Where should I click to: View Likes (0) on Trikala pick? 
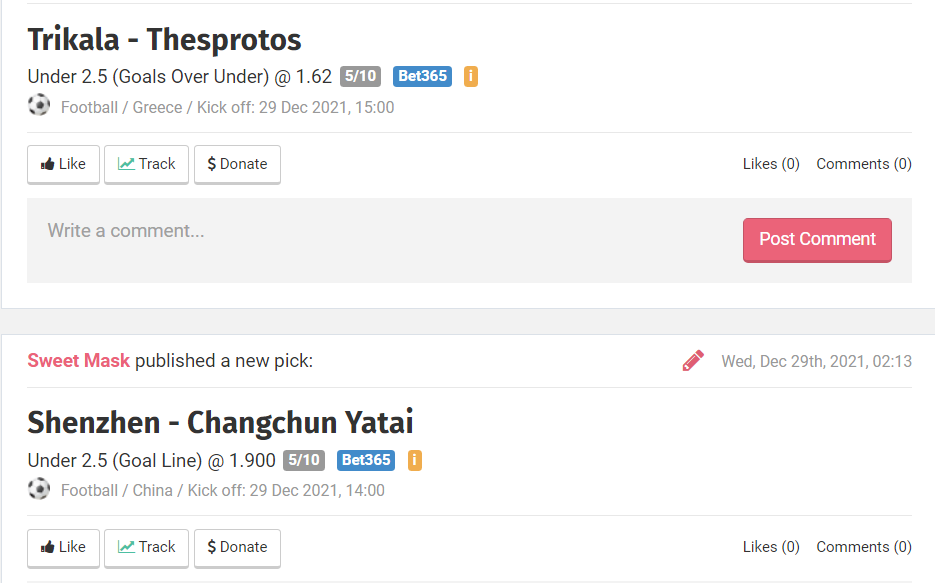pos(771,164)
